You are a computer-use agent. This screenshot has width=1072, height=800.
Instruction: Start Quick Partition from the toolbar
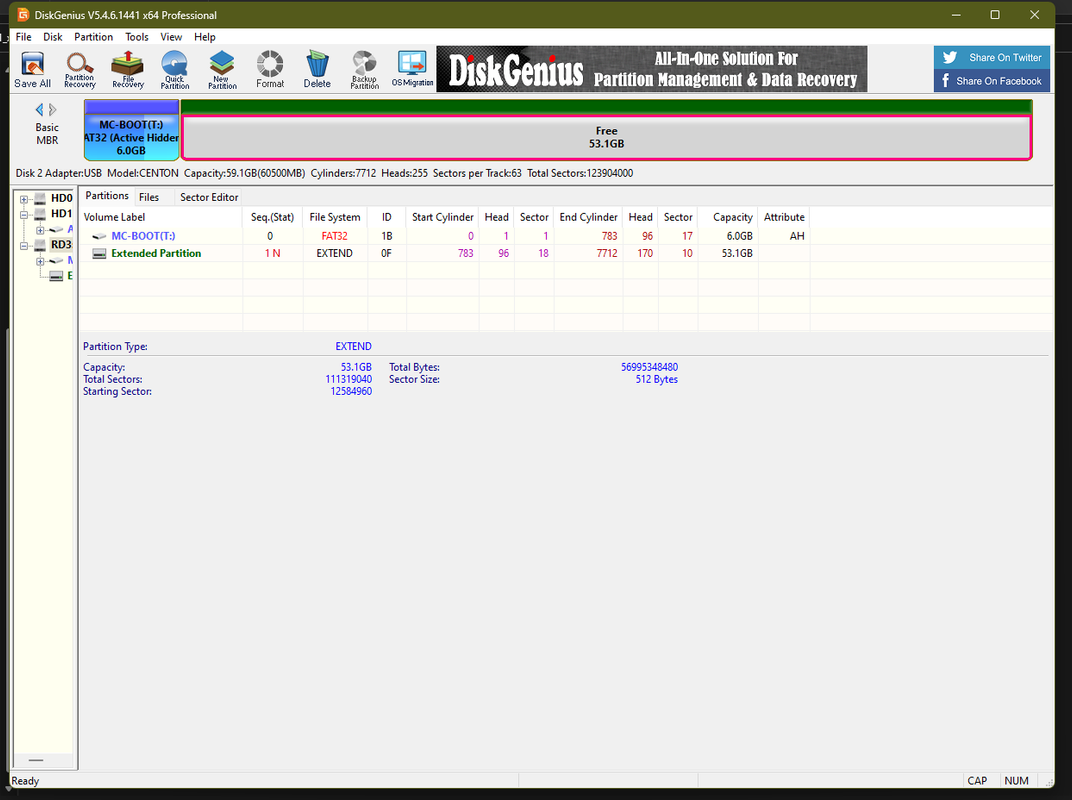[175, 70]
